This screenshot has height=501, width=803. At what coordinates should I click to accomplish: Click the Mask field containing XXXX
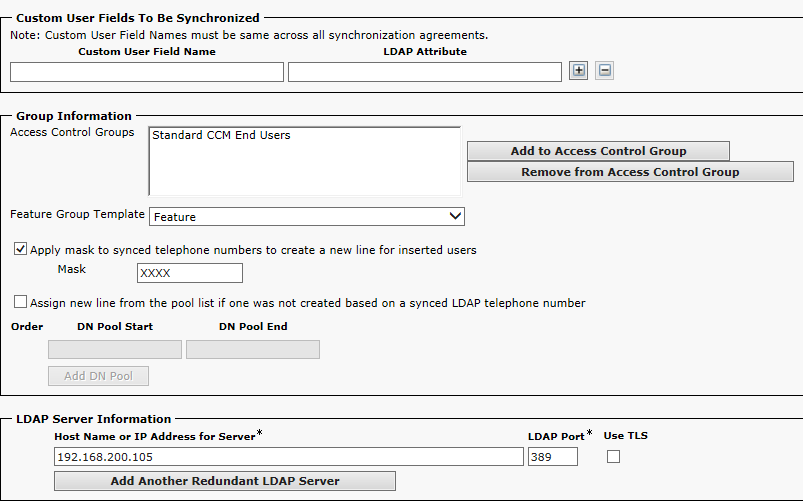[x=190, y=273]
